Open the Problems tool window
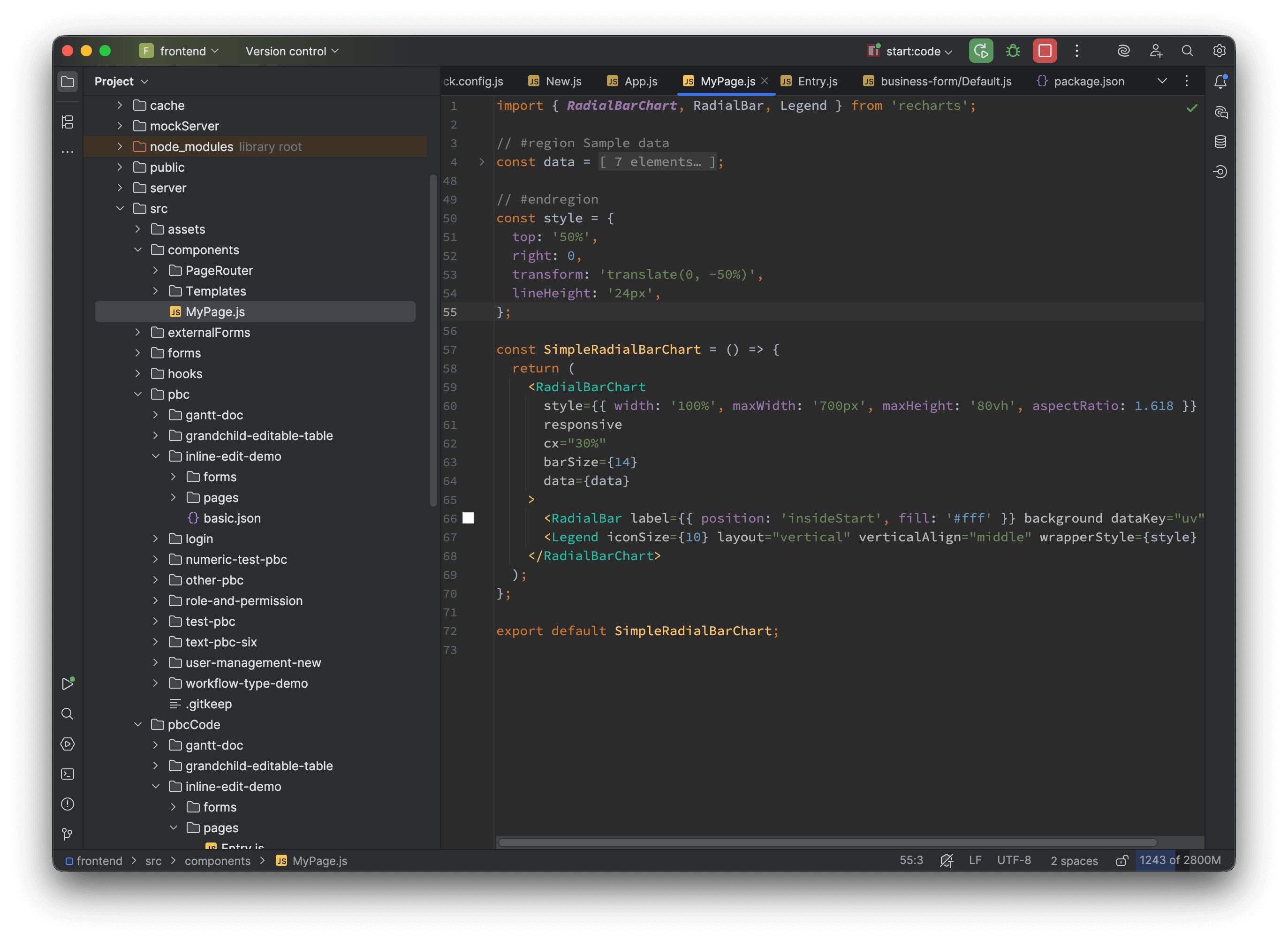The image size is (1288, 941). [x=67, y=804]
